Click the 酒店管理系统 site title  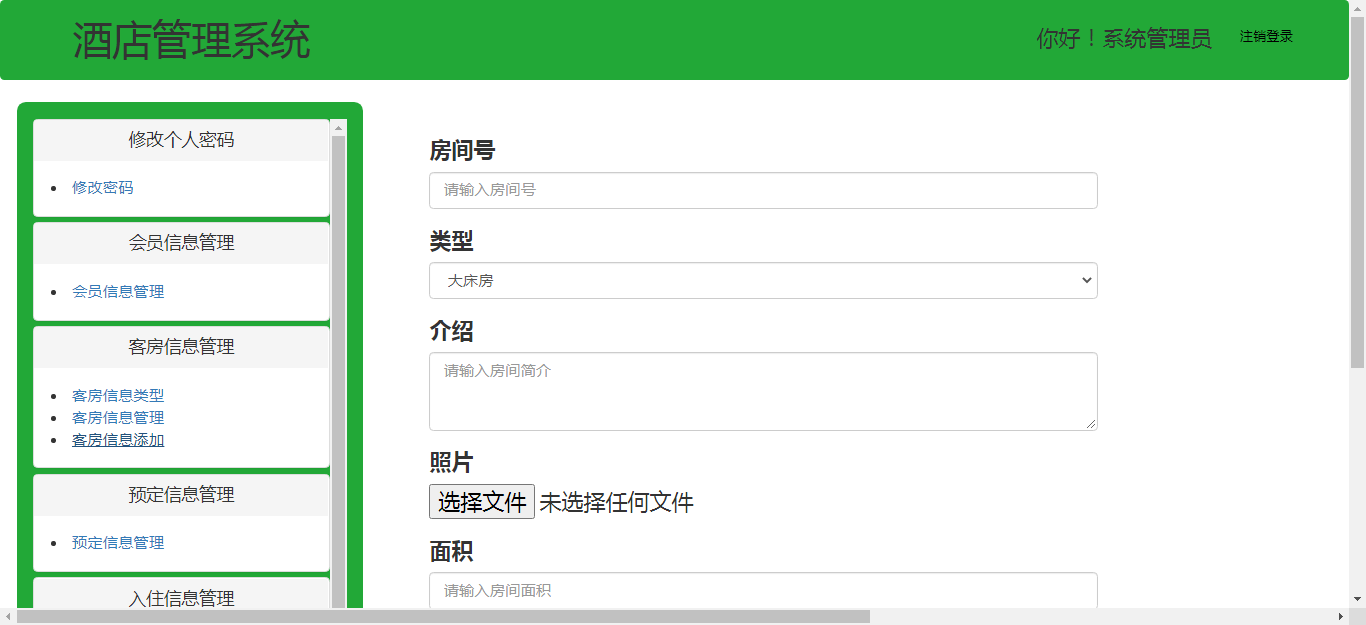(x=191, y=41)
